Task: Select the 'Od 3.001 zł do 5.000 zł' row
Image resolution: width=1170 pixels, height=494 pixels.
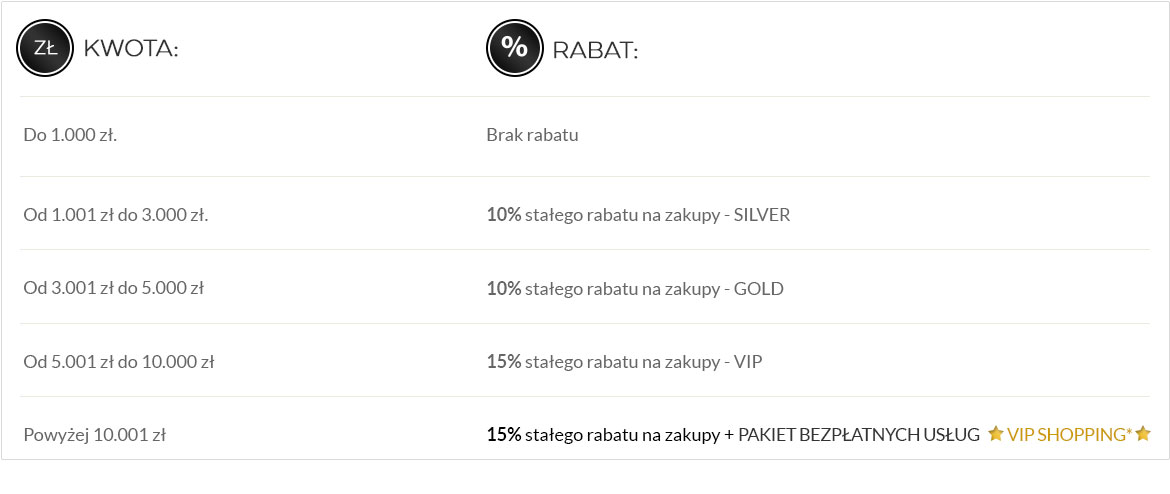Action: pyautogui.click(x=114, y=289)
